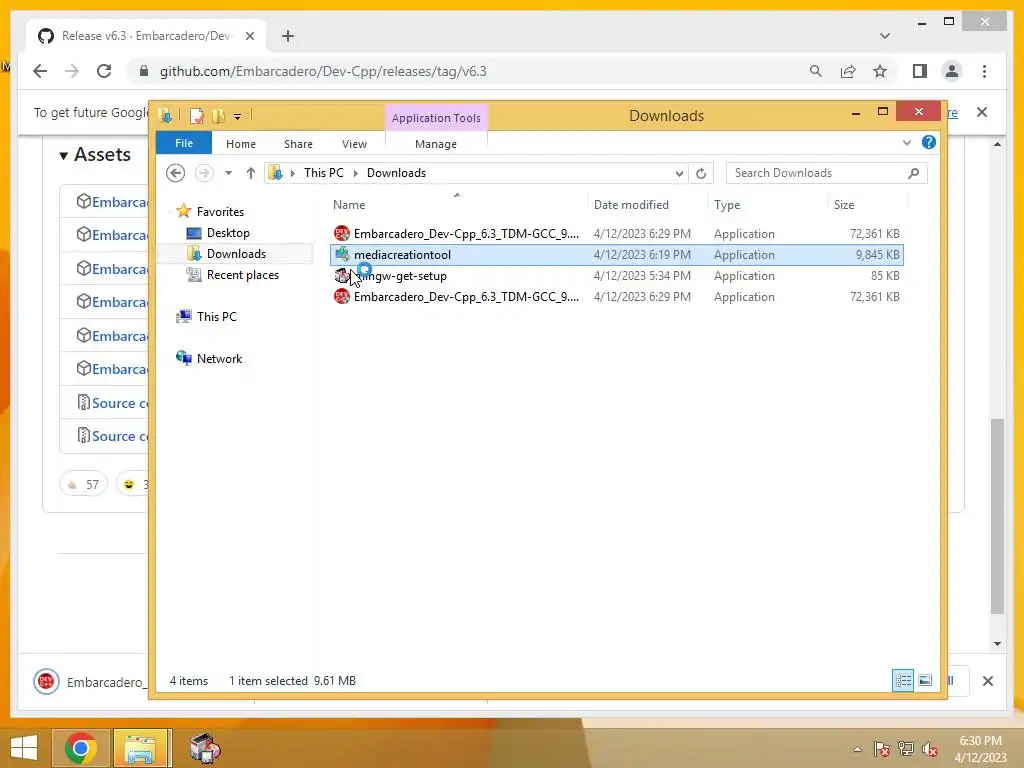Select the mediacreationtool file

click(616, 255)
